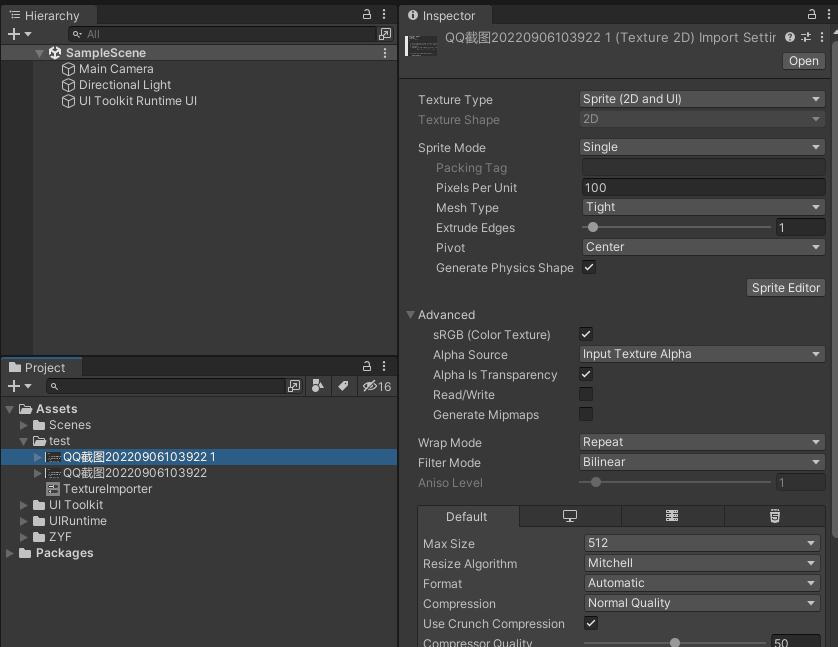Open Hierarchy panel three-dot menu

point(384,14)
